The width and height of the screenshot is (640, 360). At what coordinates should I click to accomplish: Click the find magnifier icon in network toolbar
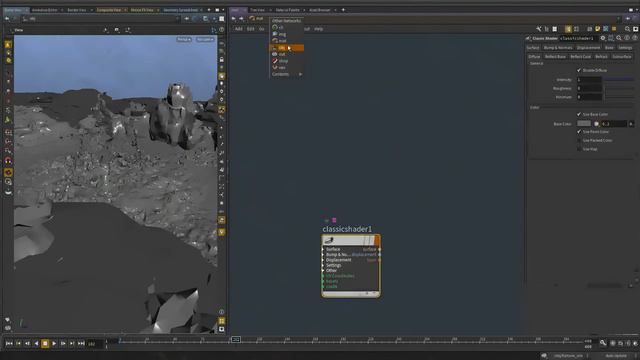[x=627, y=29]
